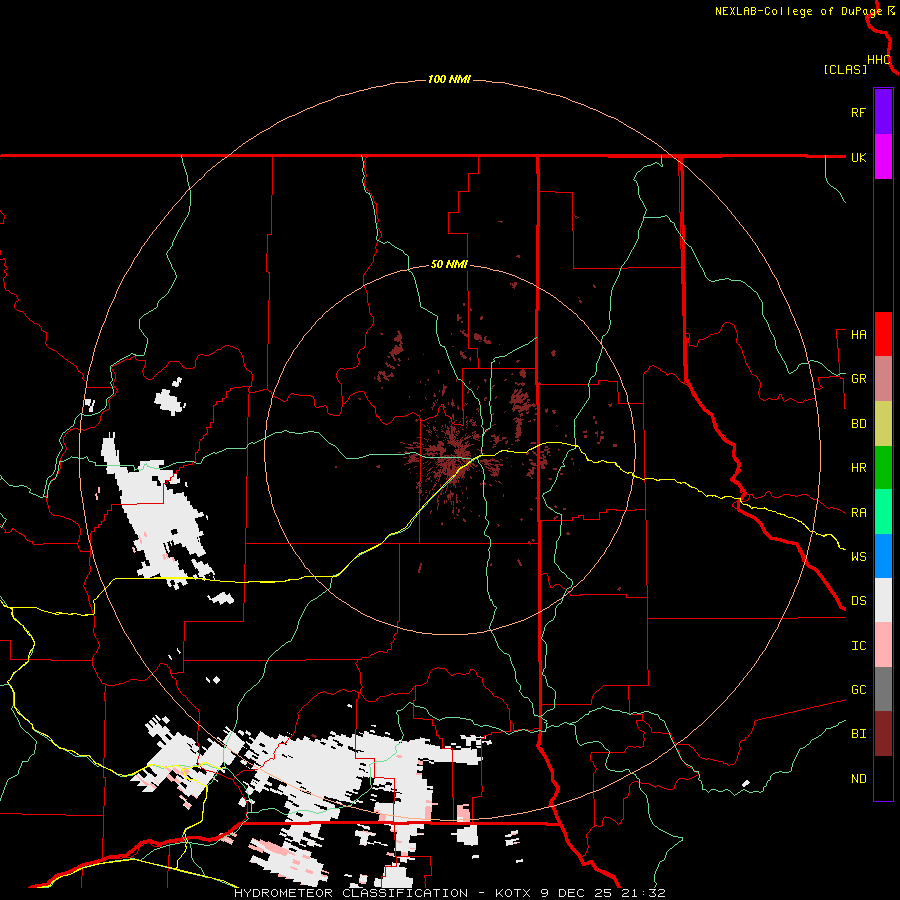Click the RF legend label

coord(858,112)
